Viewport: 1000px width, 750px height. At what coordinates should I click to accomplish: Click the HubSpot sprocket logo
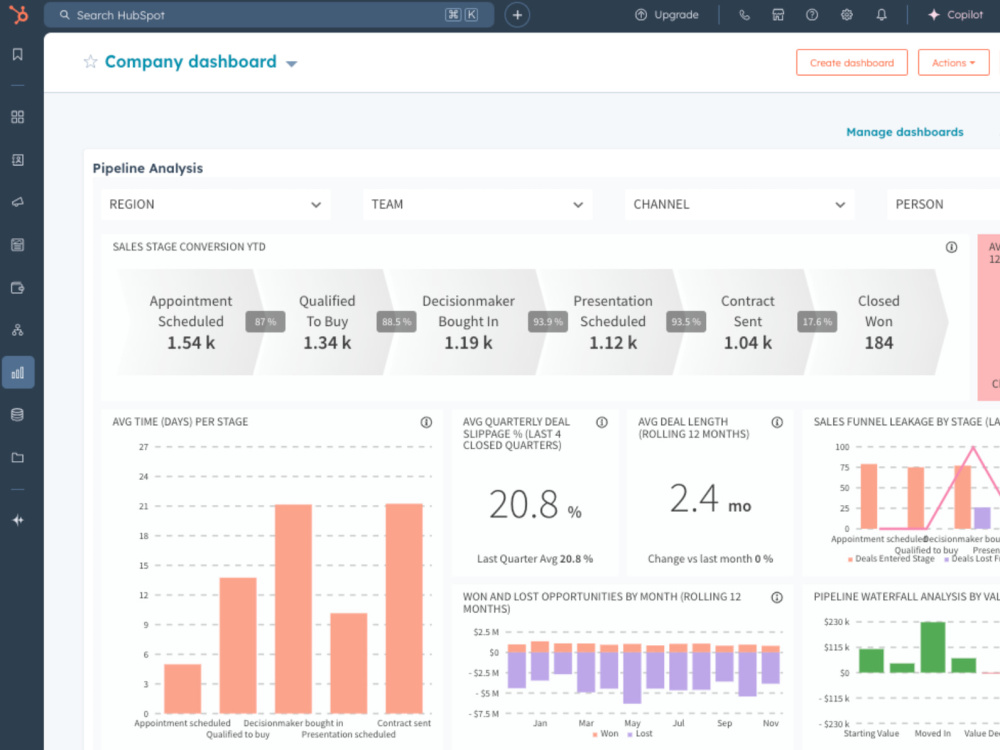point(18,14)
